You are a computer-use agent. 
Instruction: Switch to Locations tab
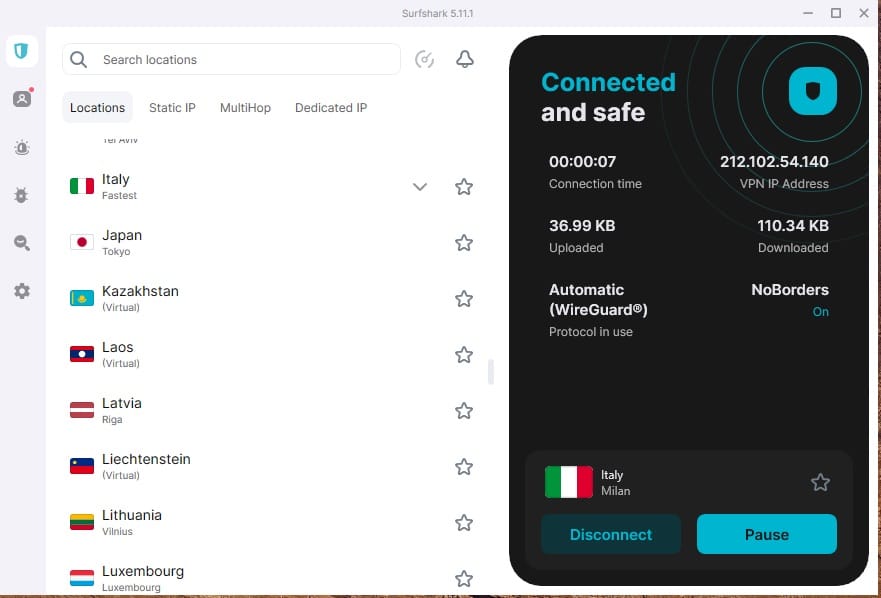tap(97, 107)
